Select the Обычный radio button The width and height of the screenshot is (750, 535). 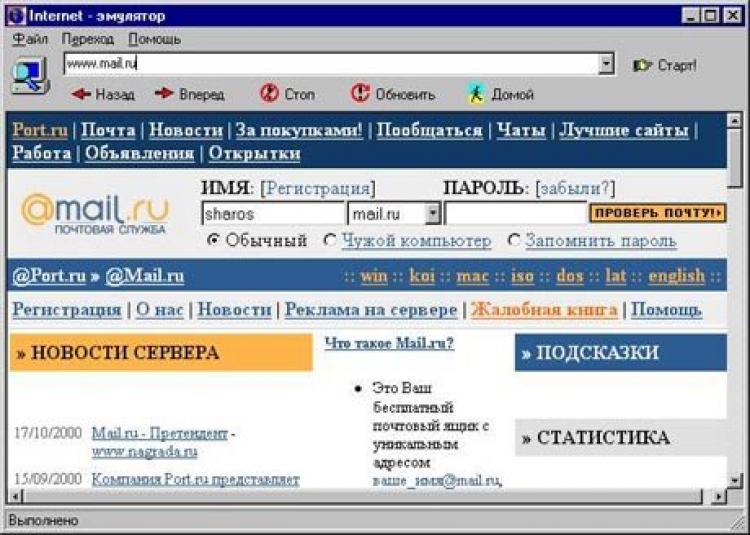[213, 240]
